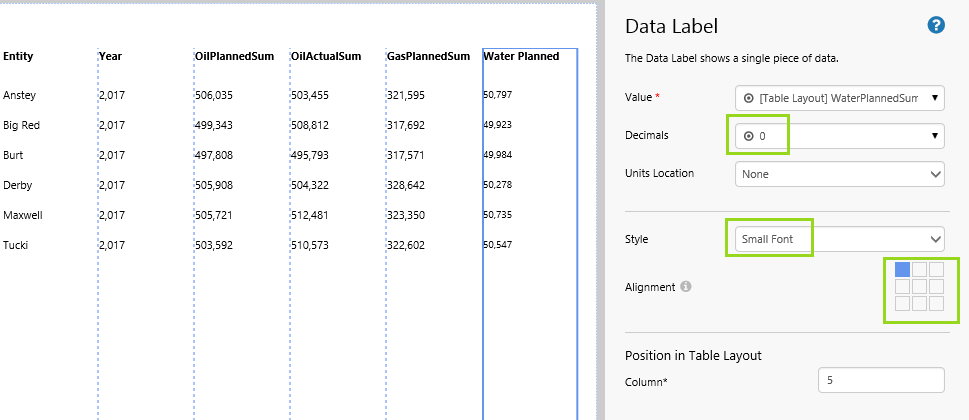Open the Data Label help icon

(x=936, y=26)
